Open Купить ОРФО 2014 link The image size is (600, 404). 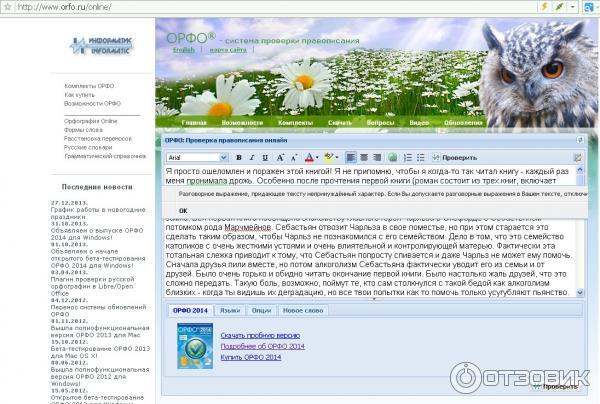point(251,357)
